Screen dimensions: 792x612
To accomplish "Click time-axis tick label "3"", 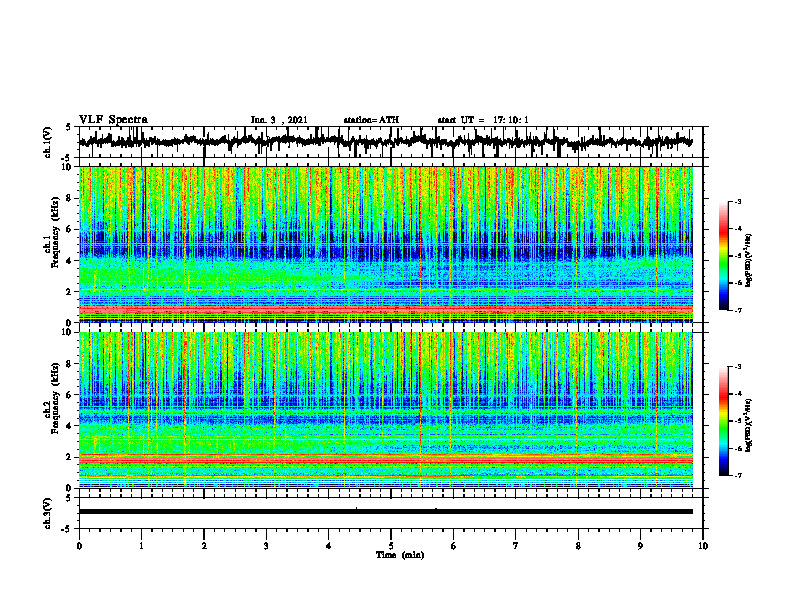I will click(266, 546).
